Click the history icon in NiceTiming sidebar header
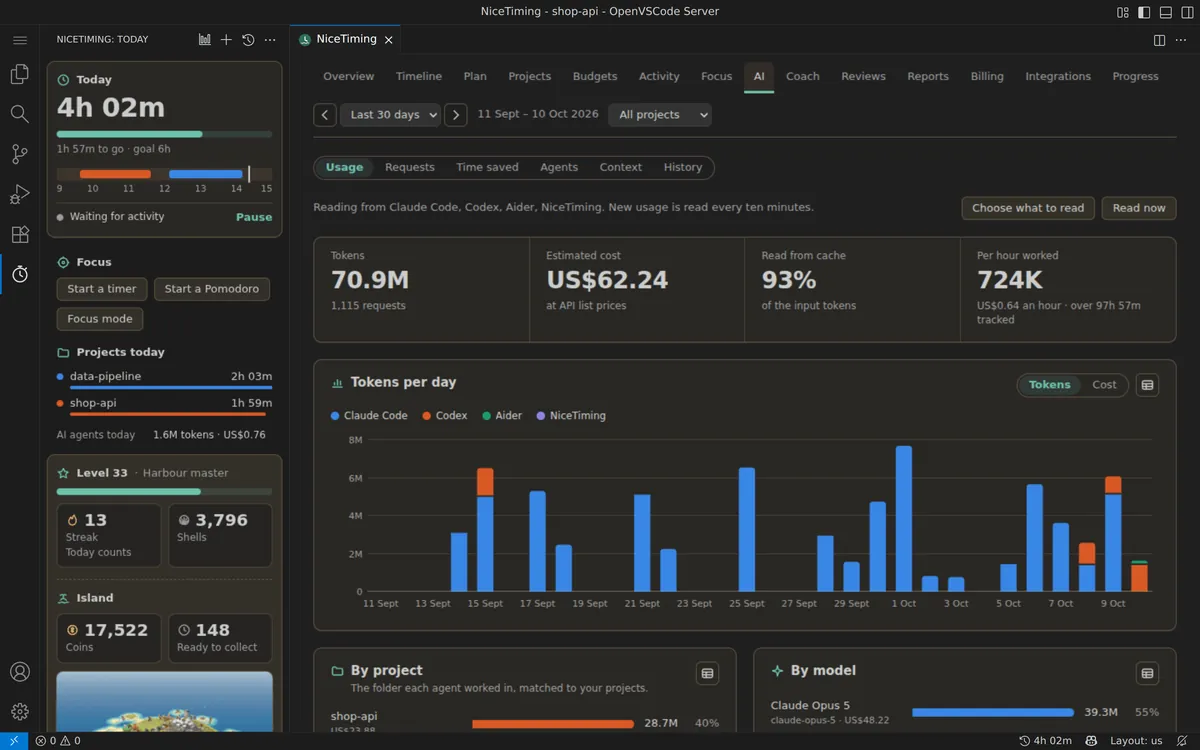The height and width of the screenshot is (750, 1200). click(248, 40)
